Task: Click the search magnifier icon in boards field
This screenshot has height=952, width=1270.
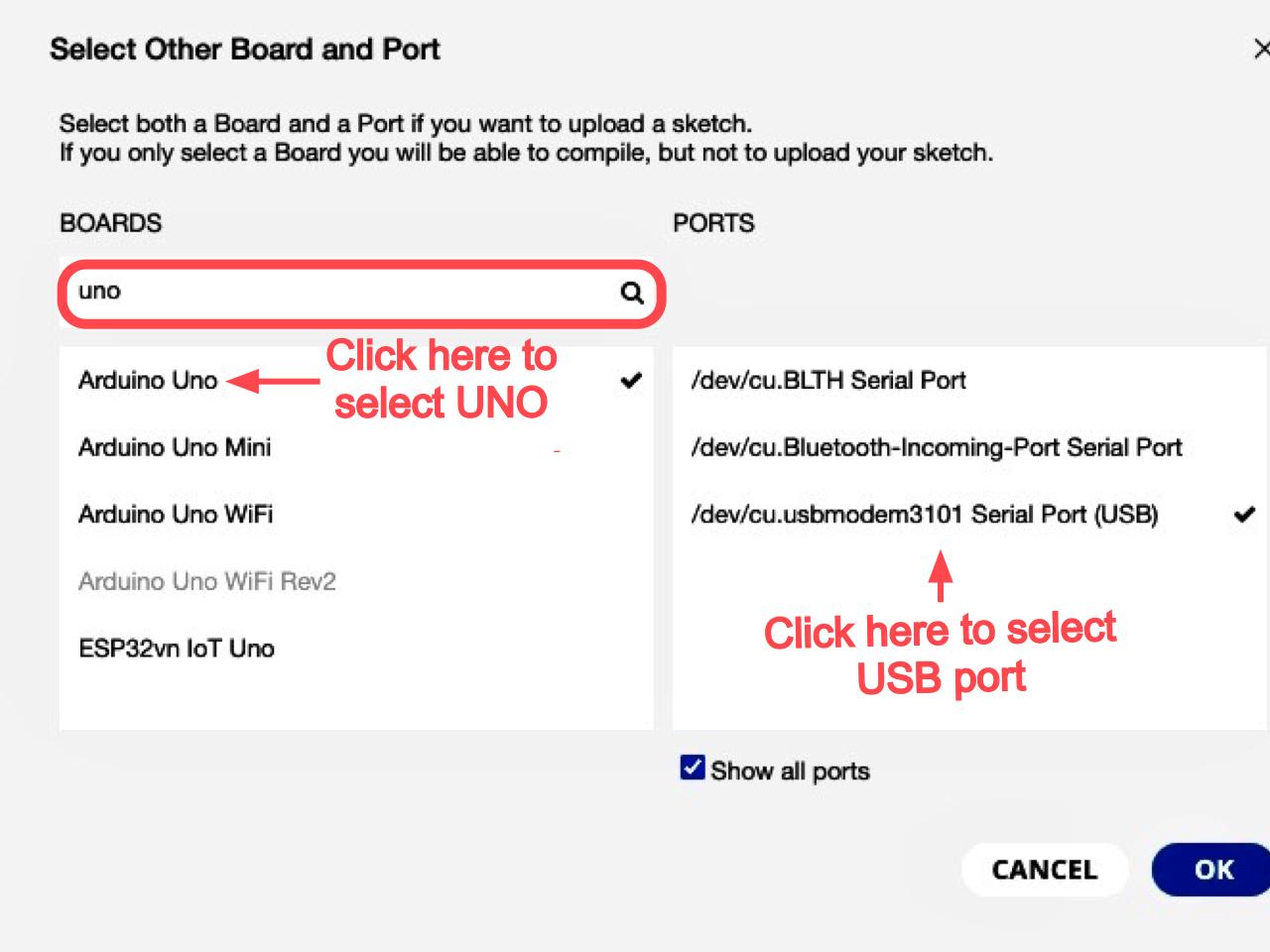Action: tap(632, 293)
